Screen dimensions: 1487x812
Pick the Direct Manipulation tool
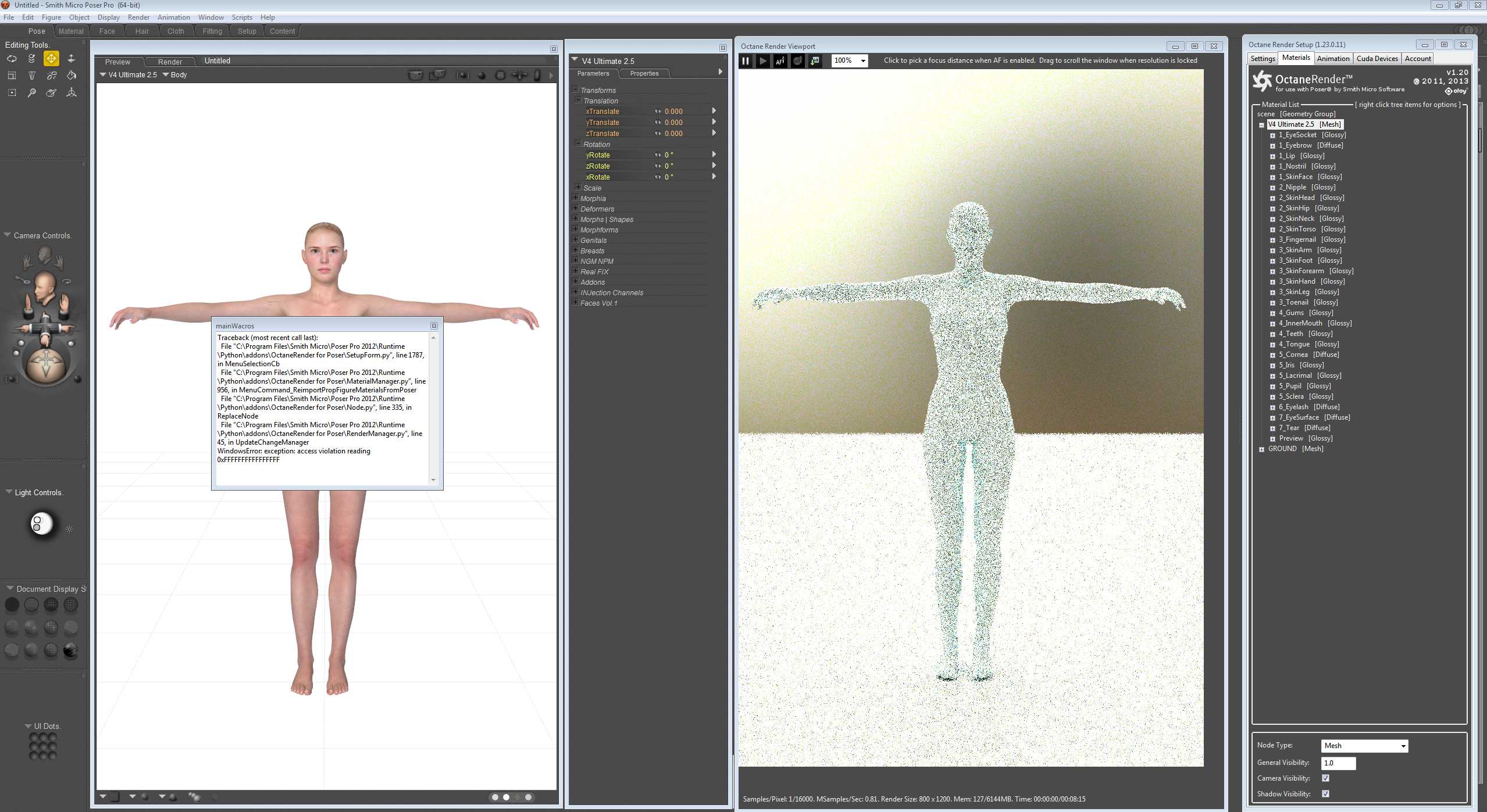(71, 92)
